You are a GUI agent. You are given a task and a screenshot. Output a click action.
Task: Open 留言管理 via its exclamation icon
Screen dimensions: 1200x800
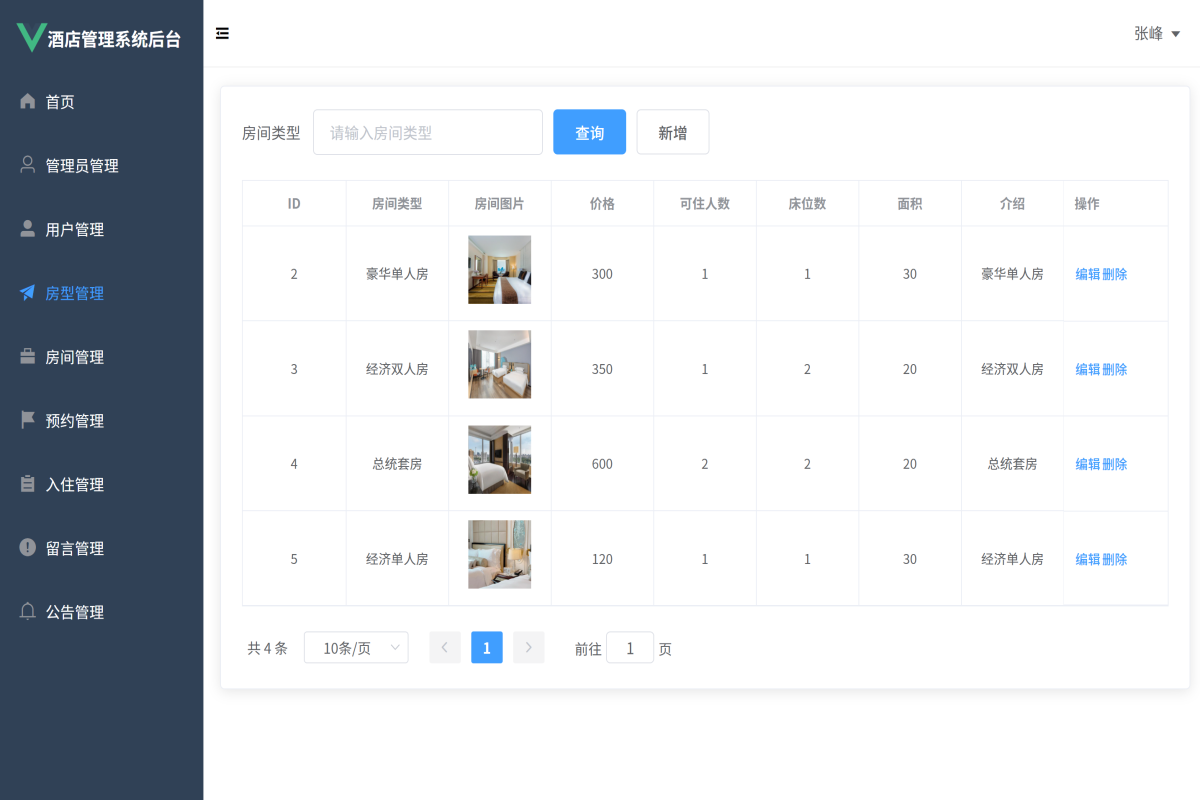point(25,548)
